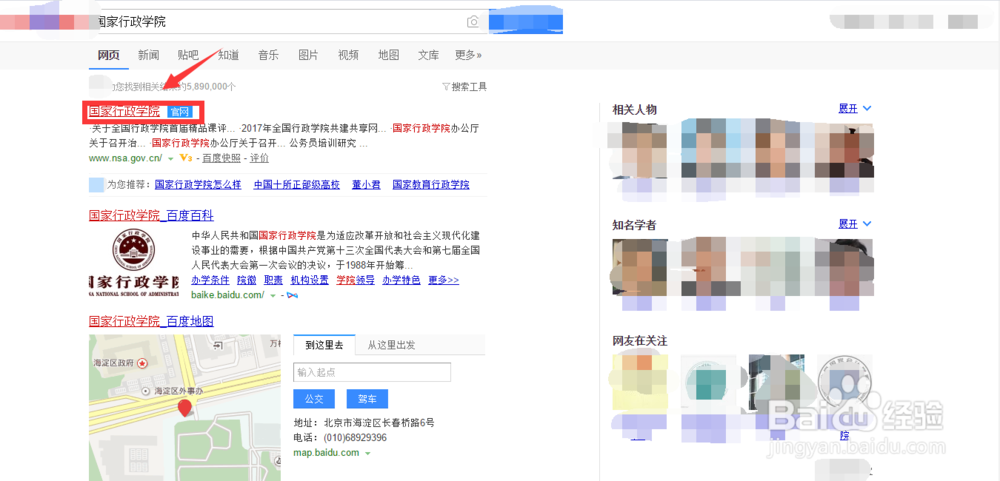Click the 驾车 route button
This screenshot has width=1000, height=481.
367,399
